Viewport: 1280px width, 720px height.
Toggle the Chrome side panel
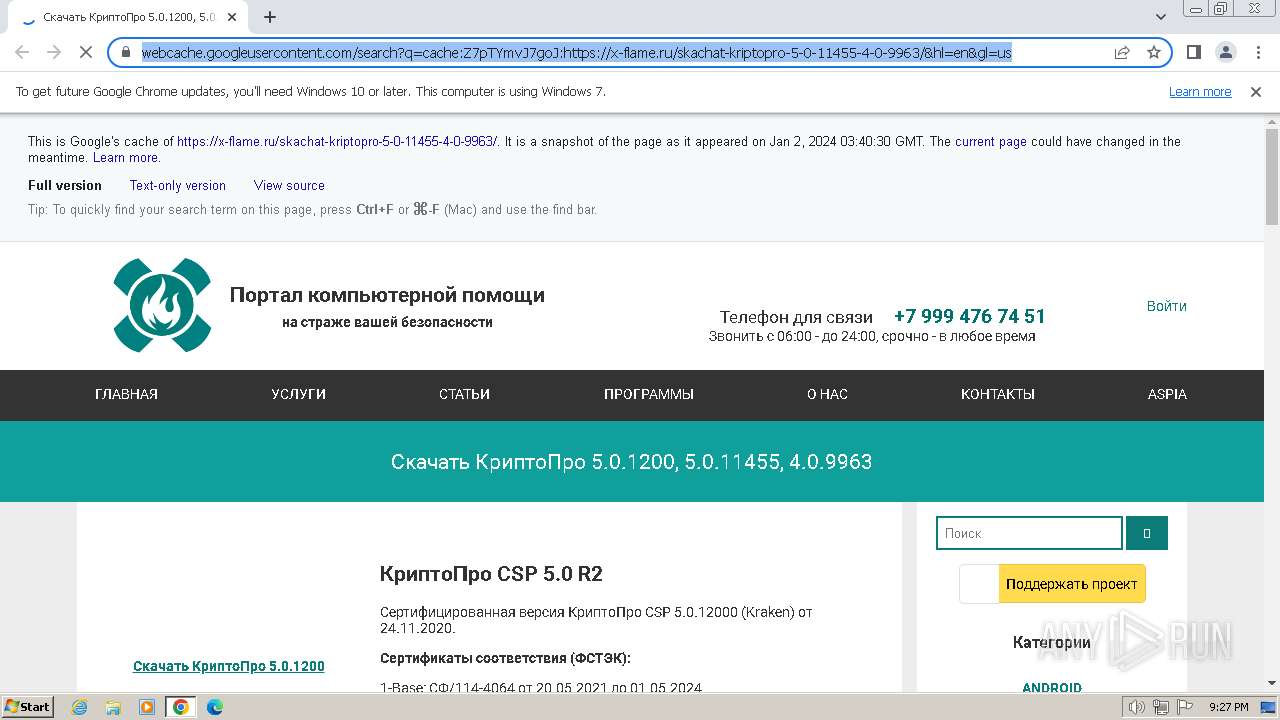click(x=1193, y=52)
